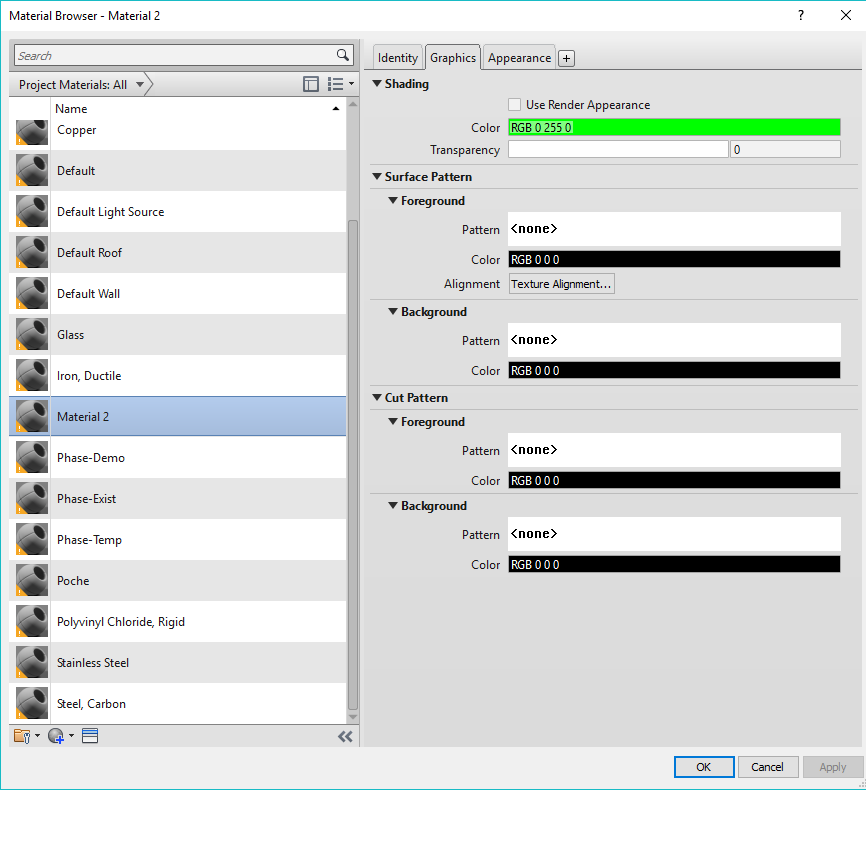Click the Transparency value field

click(x=785, y=149)
